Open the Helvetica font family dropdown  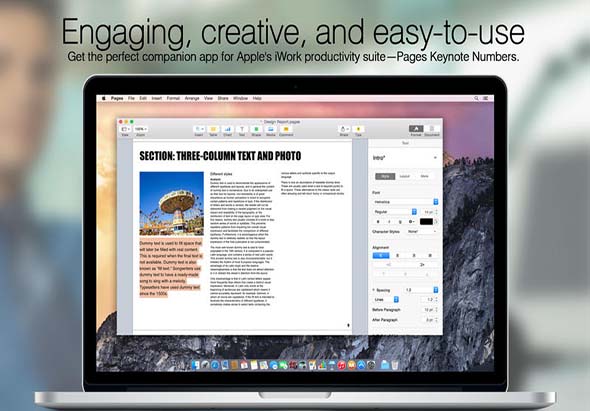(406, 202)
